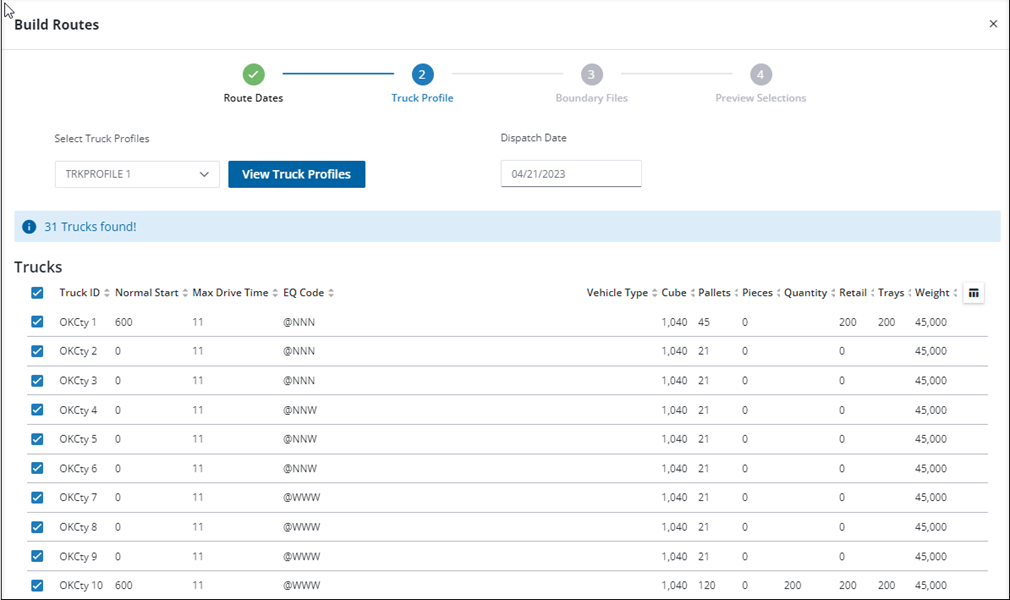This screenshot has height=600, width=1010.
Task: Close the Build Routes dialog
Action: pos(993,24)
